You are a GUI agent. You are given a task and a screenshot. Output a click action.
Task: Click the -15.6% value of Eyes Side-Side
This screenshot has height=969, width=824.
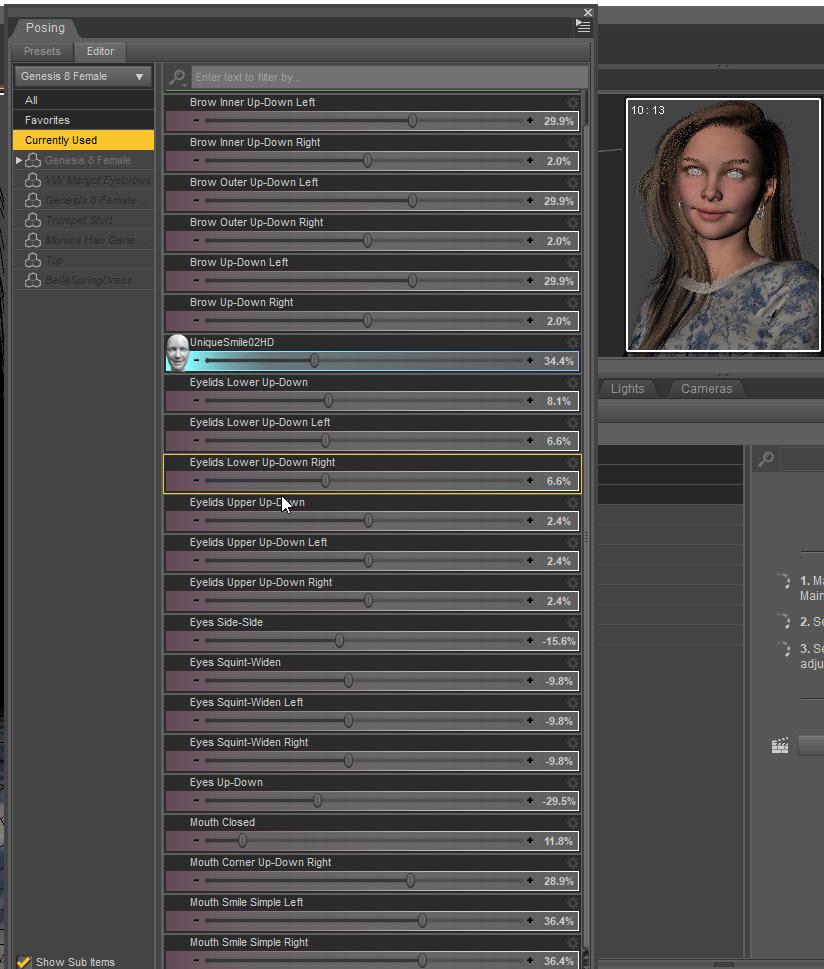pyautogui.click(x=559, y=641)
